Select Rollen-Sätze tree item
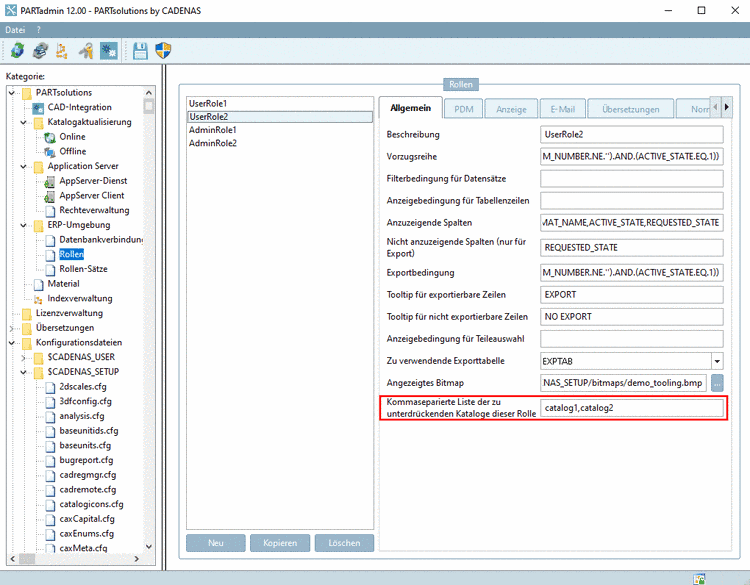The image size is (750, 585). coord(83,269)
